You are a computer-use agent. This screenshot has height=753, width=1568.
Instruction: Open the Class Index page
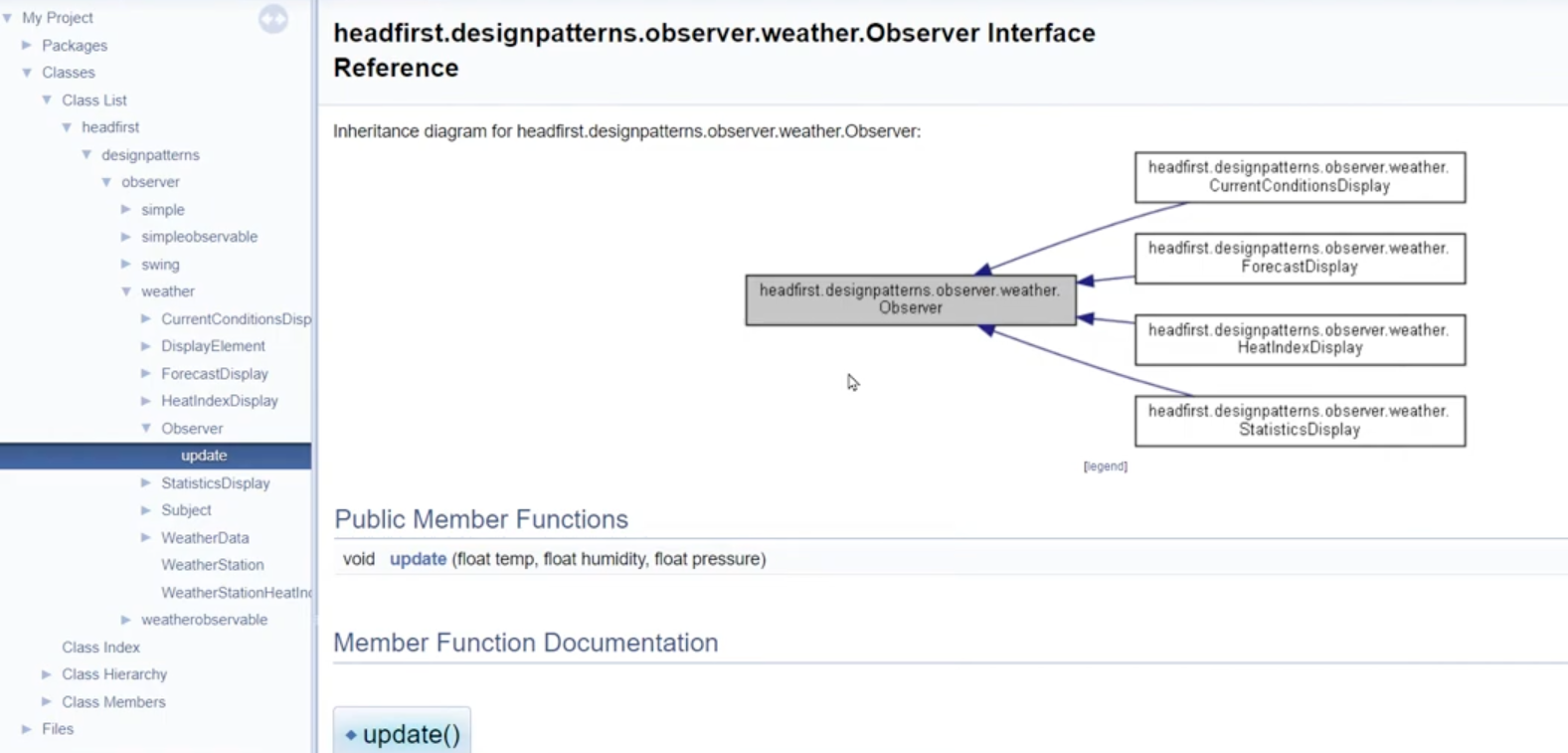coord(100,648)
